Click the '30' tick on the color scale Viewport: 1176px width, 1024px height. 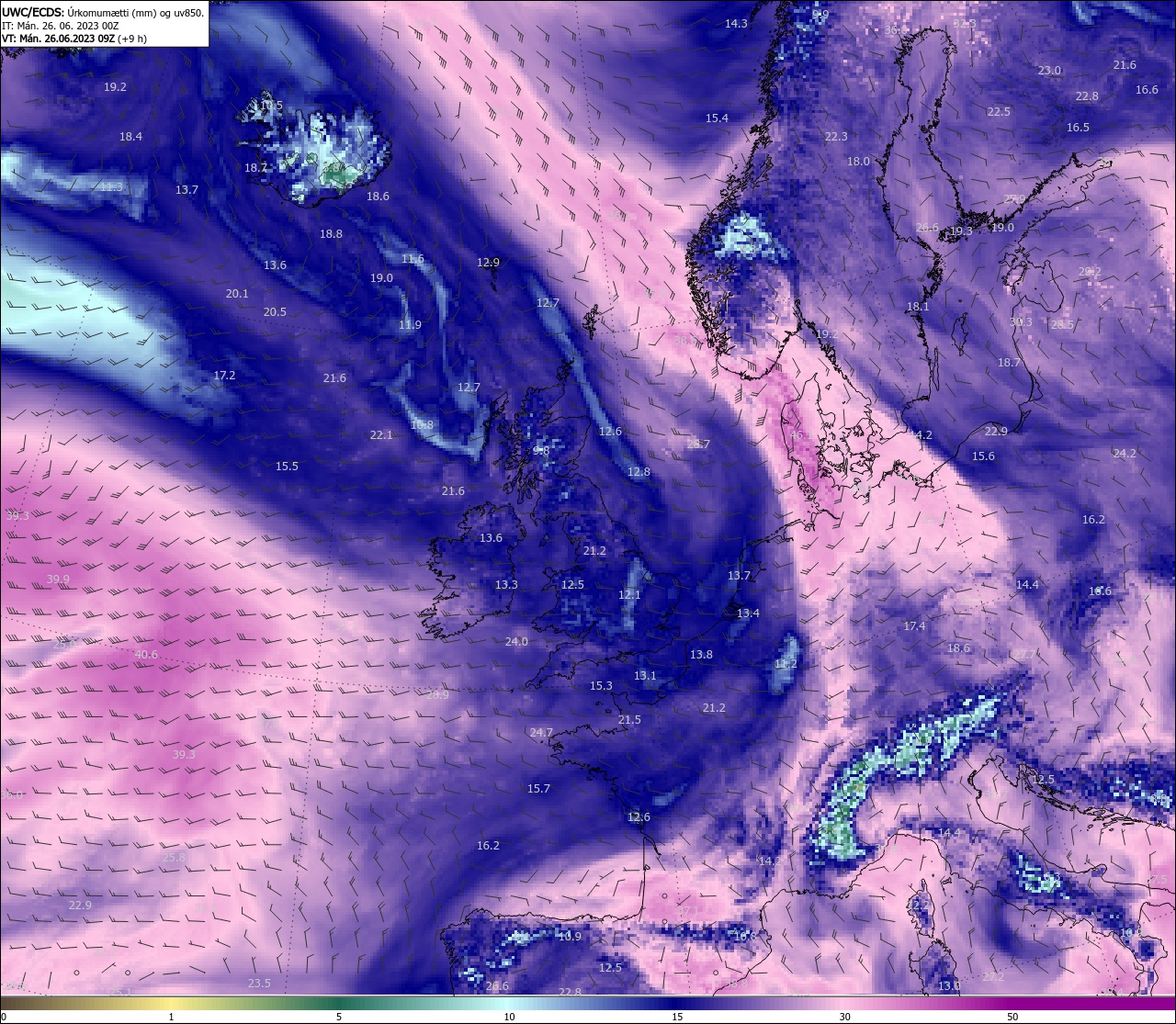tap(844, 1017)
